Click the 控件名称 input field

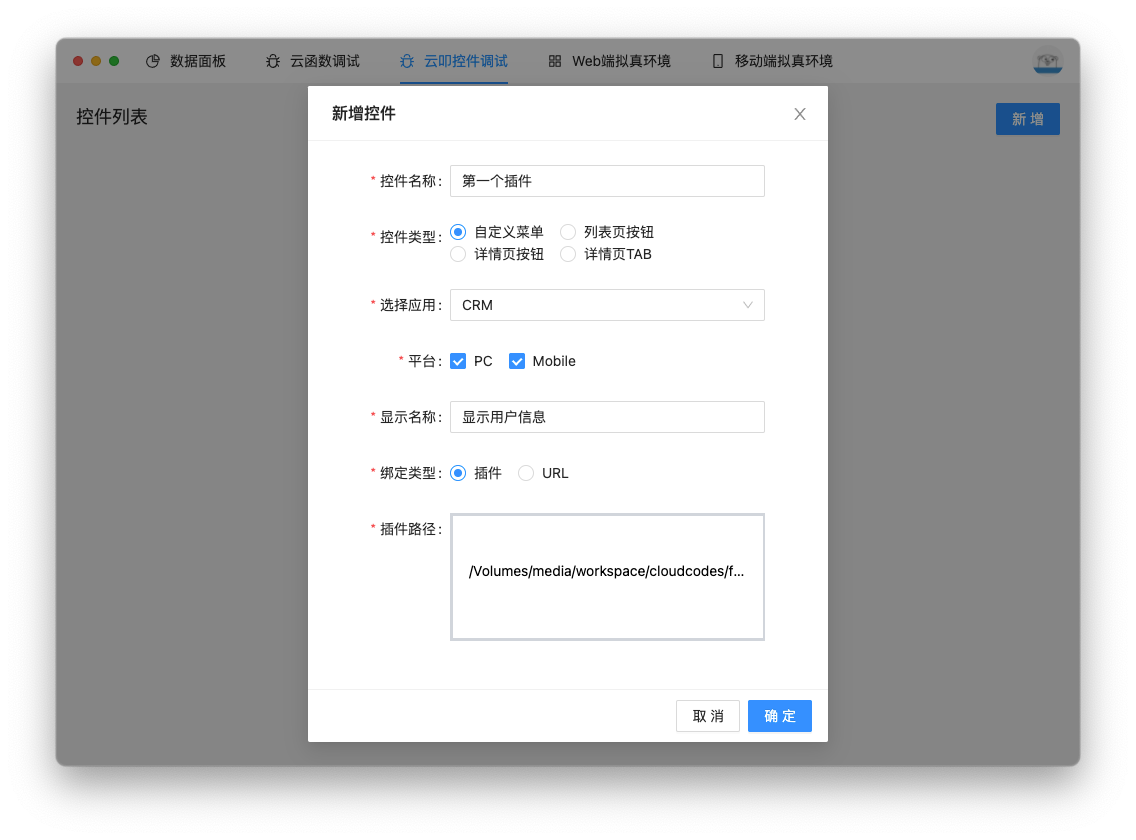(x=607, y=181)
